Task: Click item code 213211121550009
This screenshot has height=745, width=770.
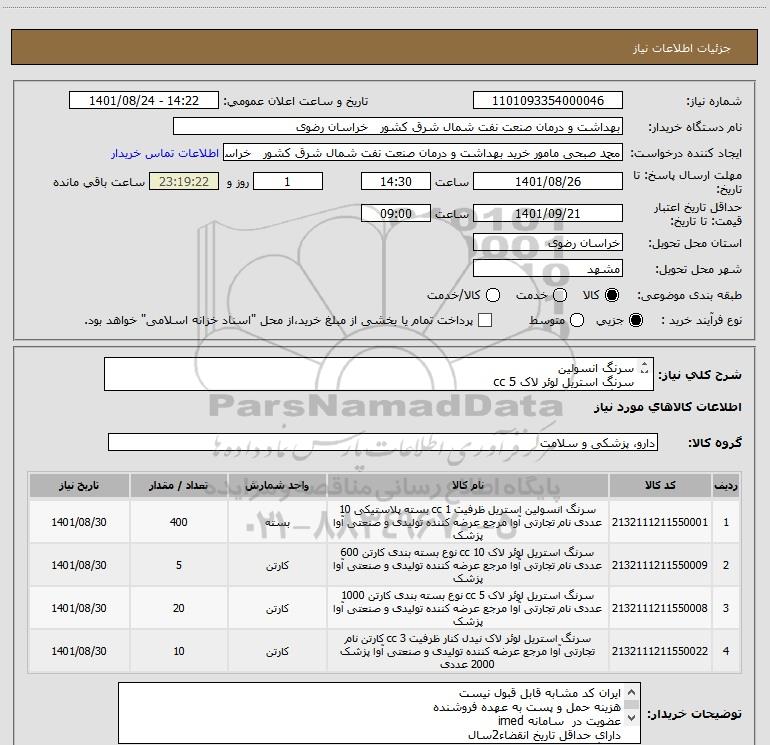Action: [660, 565]
